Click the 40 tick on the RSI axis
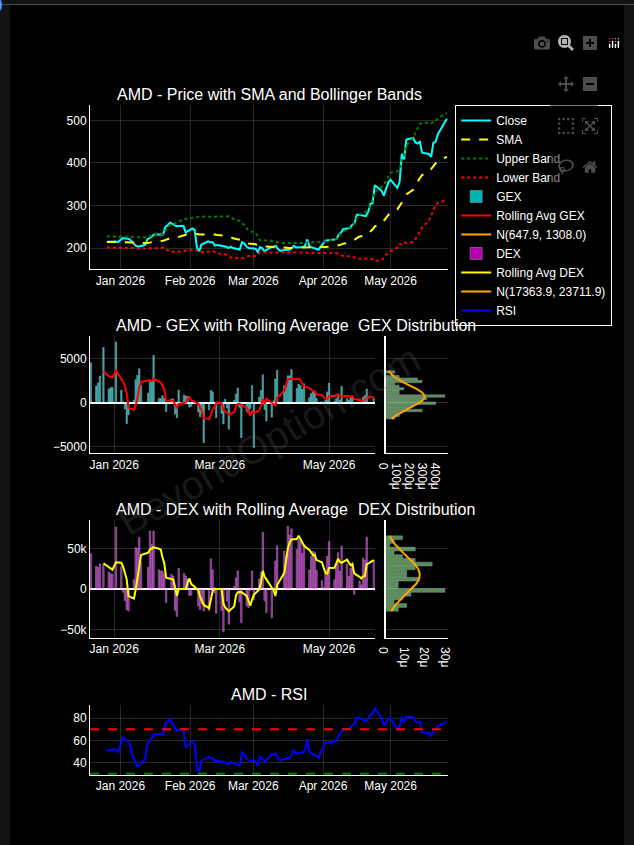Viewport: 634px width, 845px height. click(80, 763)
